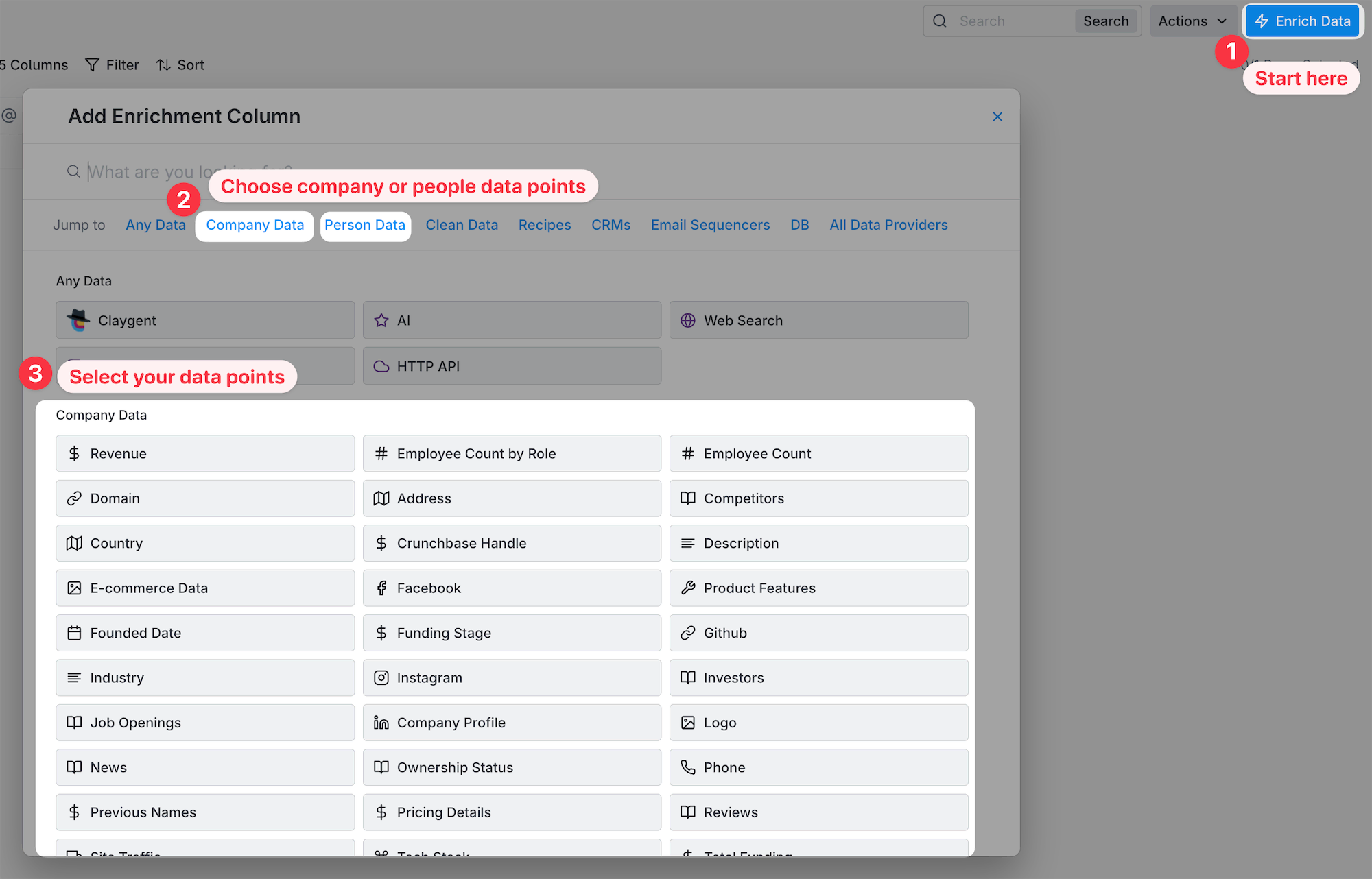Click the Phone handset icon

(x=688, y=767)
